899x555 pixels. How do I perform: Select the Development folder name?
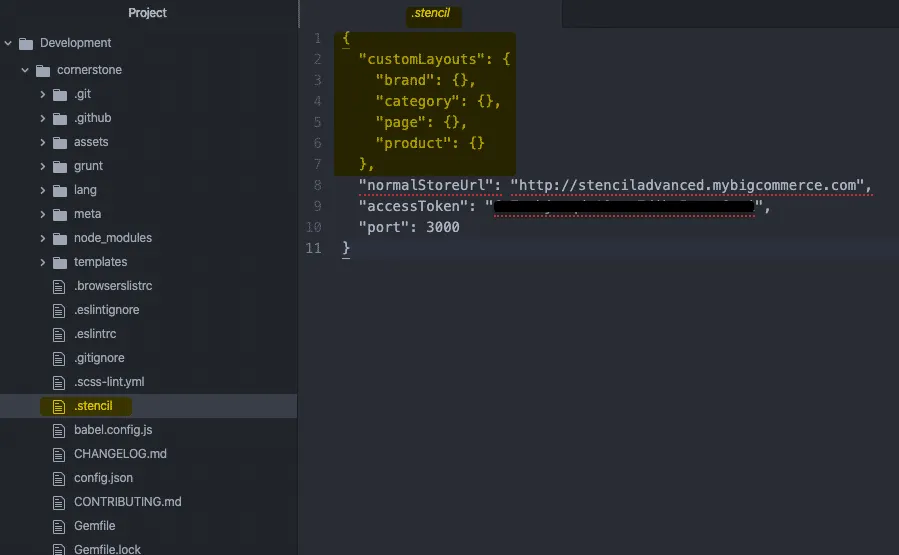pos(76,43)
